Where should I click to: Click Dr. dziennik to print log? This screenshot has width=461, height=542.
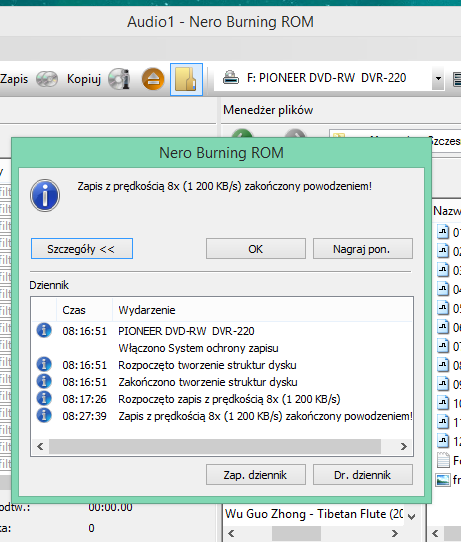[363, 475]
